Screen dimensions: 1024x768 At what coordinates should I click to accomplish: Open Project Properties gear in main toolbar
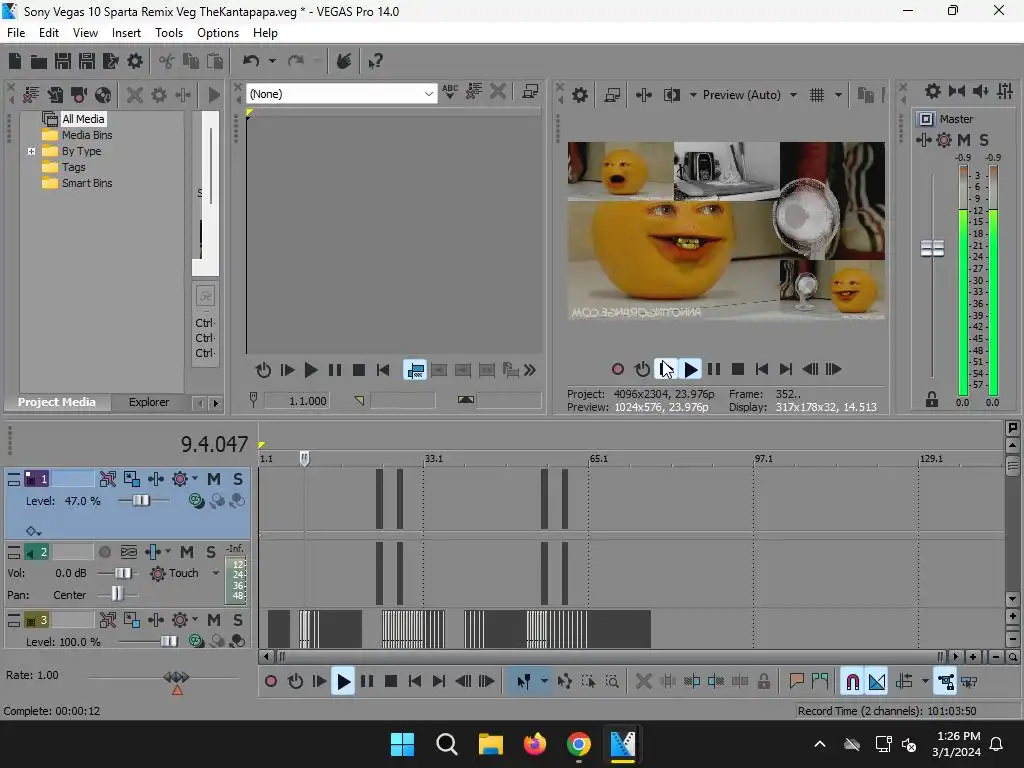click(x=135, y=61)
